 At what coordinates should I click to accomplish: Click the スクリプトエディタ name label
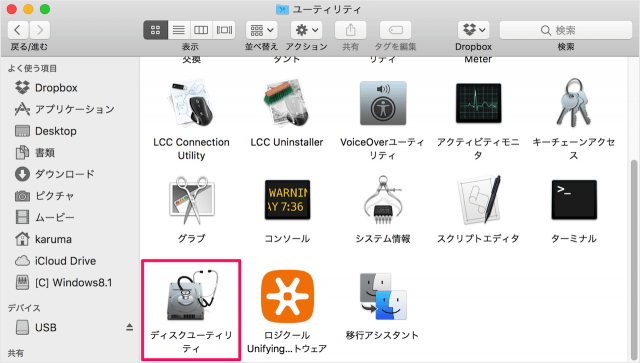tap(478, 238)
